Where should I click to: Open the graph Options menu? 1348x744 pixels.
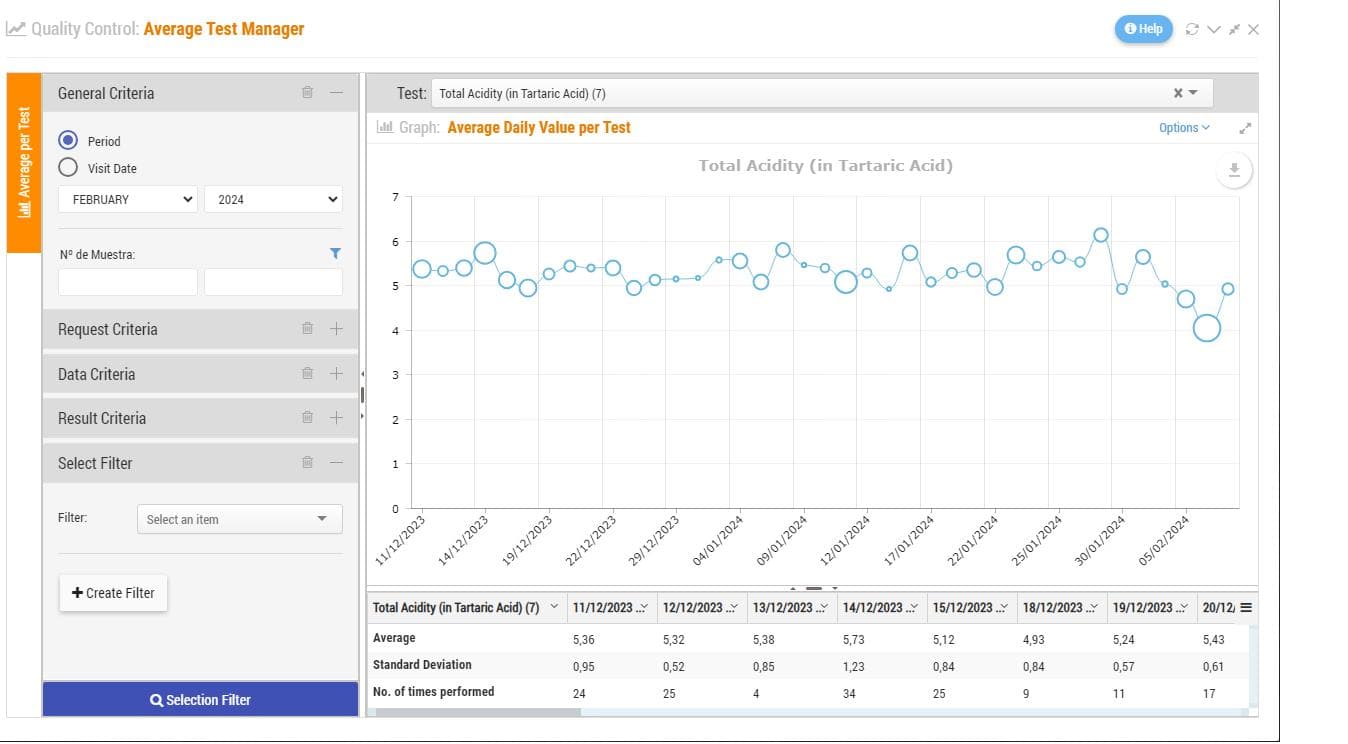pyautogui.click(x=1184, y=127)
